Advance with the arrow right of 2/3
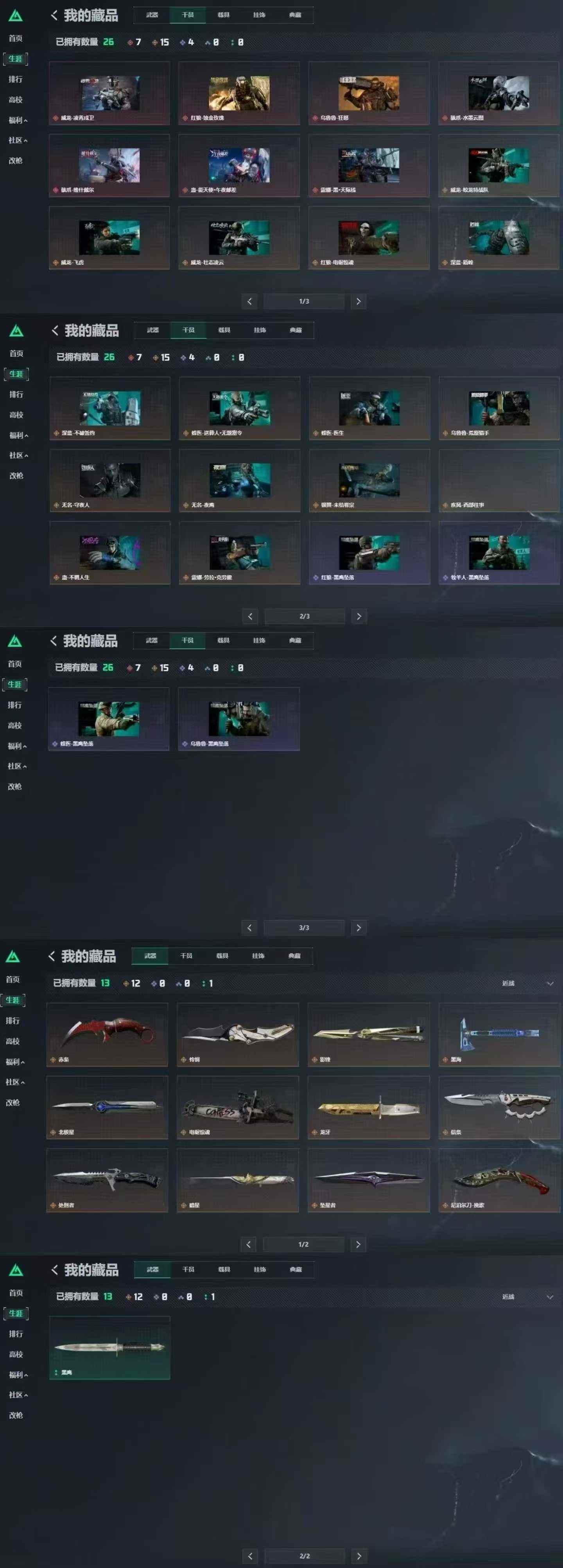563x1568 pixels. (x=359, y=616)
